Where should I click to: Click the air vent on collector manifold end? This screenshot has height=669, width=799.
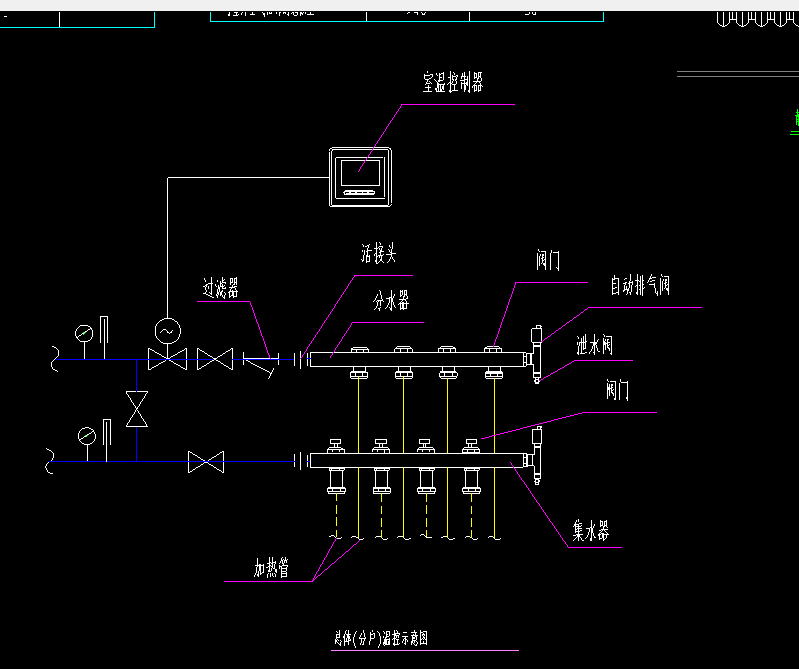coord(537,436)
